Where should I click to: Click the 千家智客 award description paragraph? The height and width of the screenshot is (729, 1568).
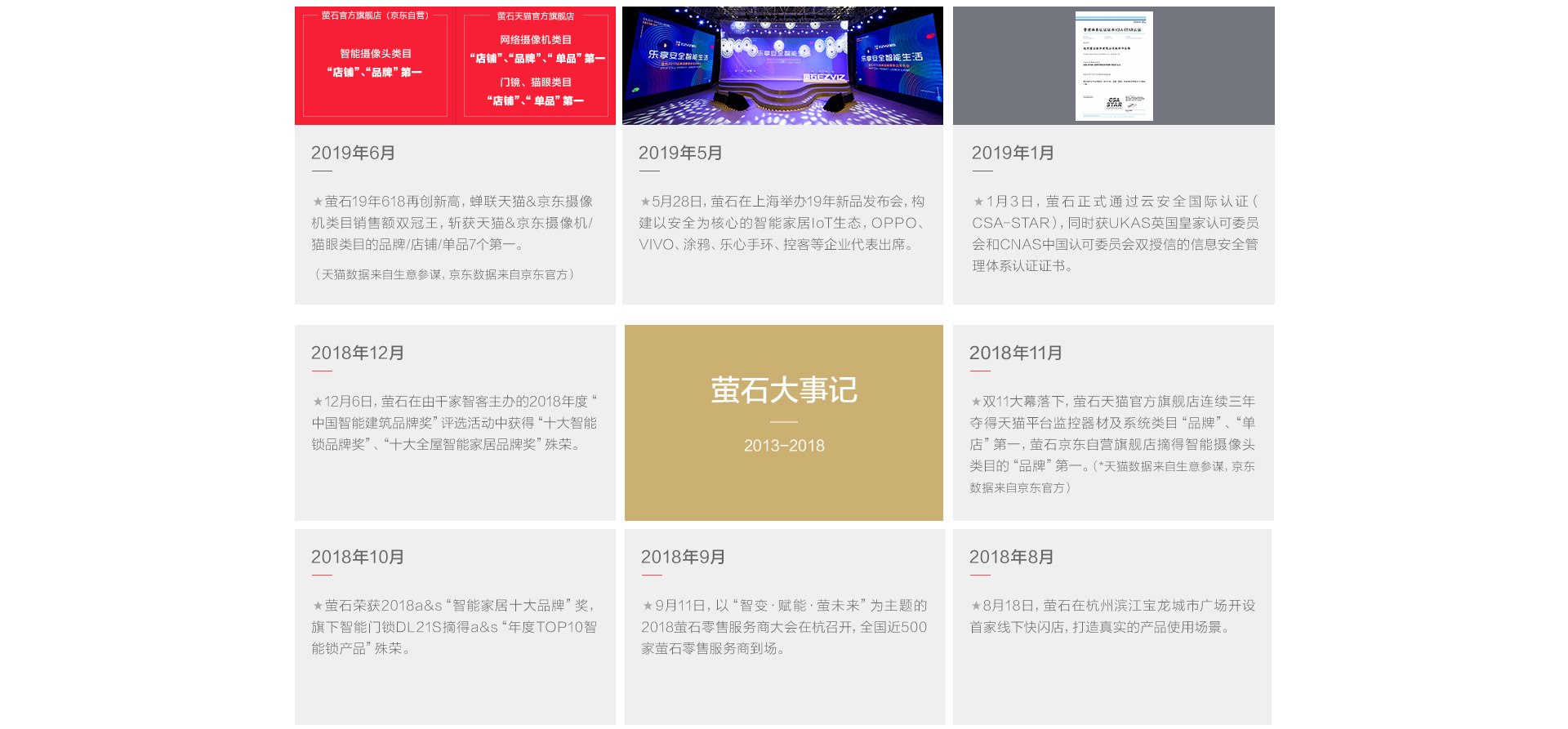(x=454, y=423)
